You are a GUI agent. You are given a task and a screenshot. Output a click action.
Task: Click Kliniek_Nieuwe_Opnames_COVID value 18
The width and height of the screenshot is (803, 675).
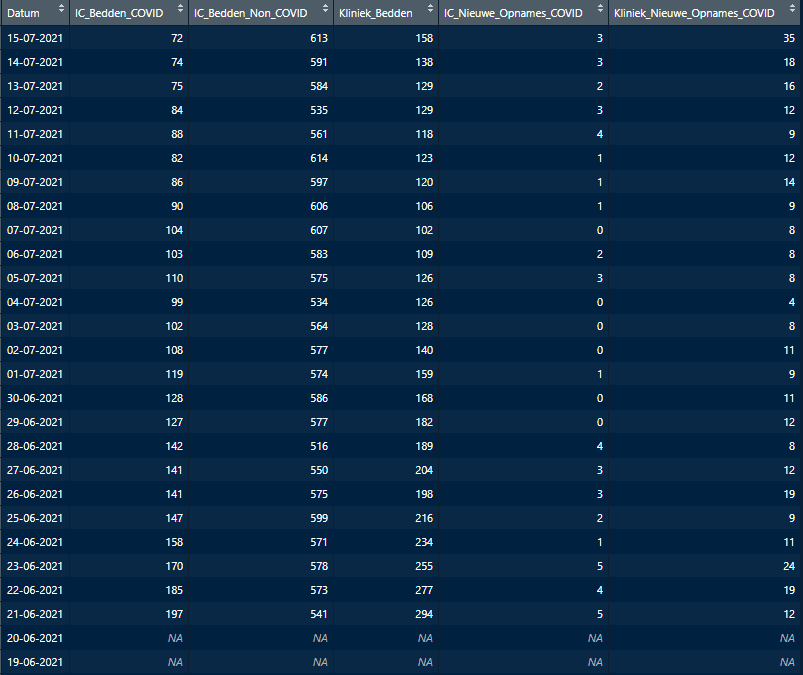click(x=789, y=62)
